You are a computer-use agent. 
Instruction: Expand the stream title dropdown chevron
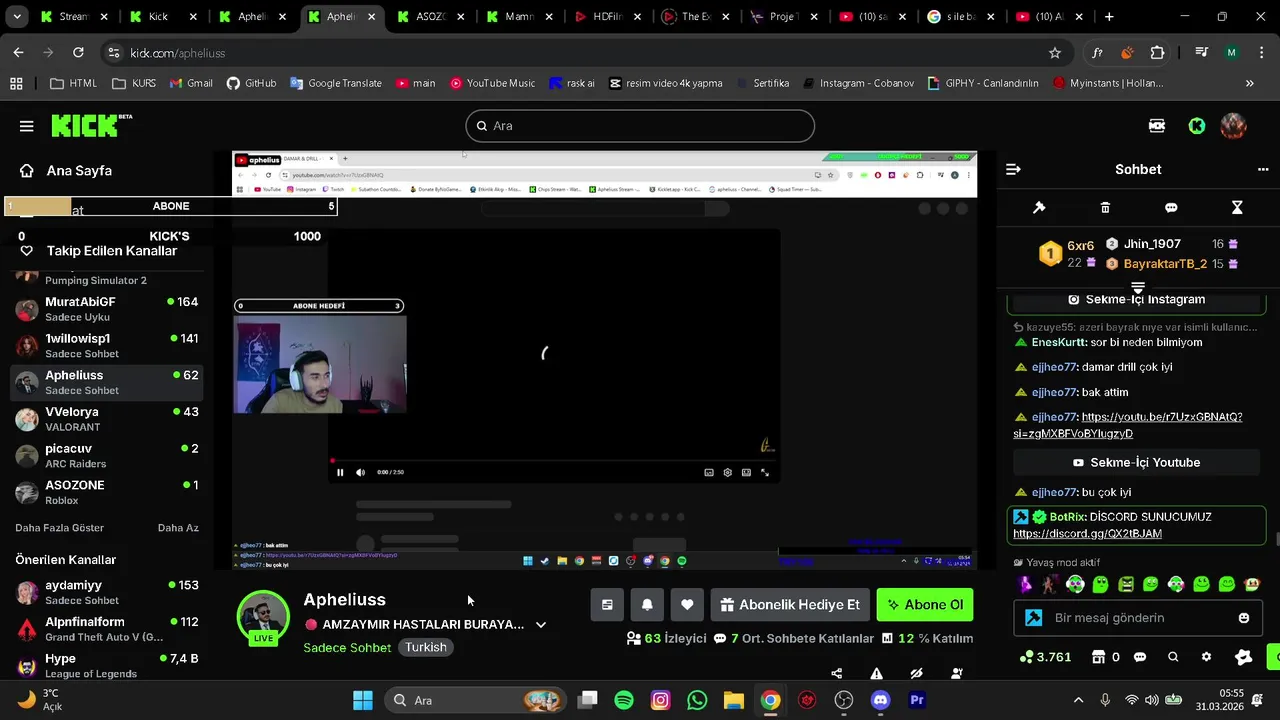click(541, 625)
